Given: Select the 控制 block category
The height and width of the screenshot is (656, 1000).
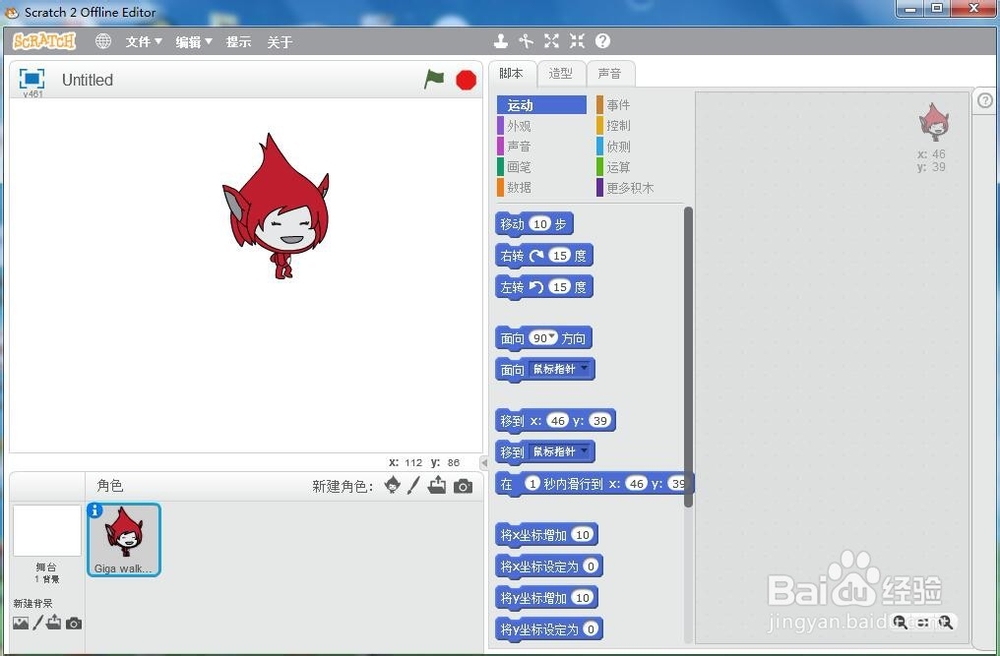Looking at the screenshot, I should point(640,126).
